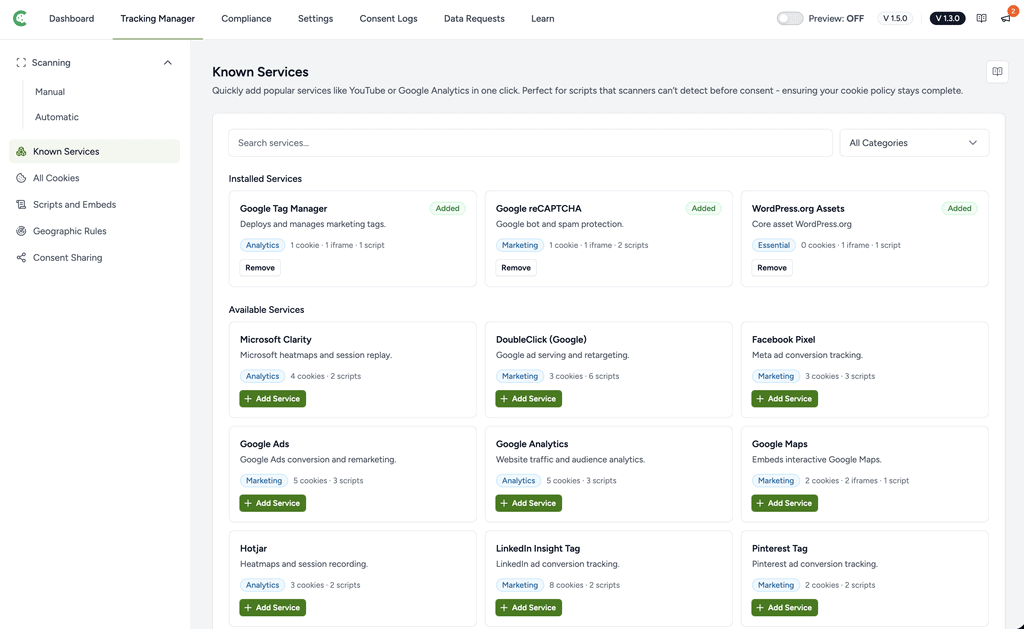This screenshot has width=1024, height=629.
Task: Click the Marketing tag on Google Maps card
Action: coord(776,481)
